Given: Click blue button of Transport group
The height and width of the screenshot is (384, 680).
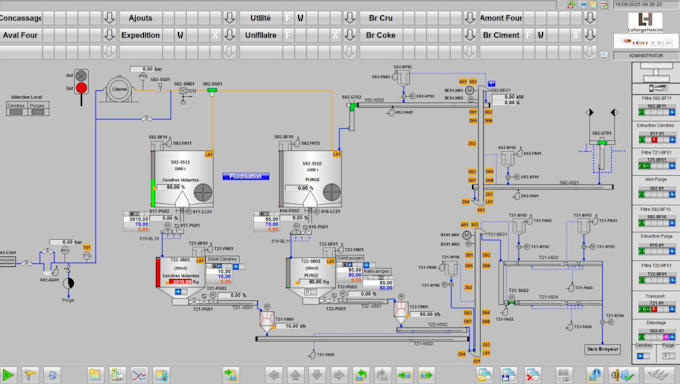Looking at the screenshot, I should tap(672, 309).
